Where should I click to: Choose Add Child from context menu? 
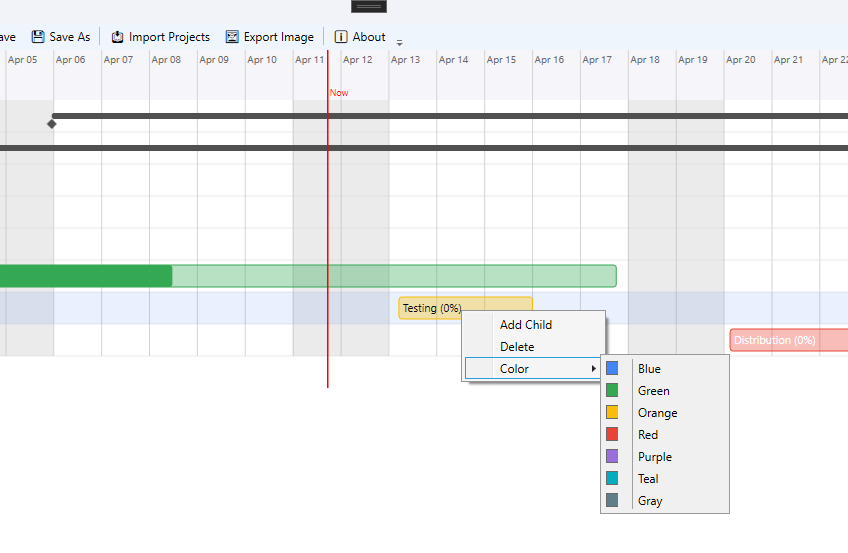coord(534,324)
